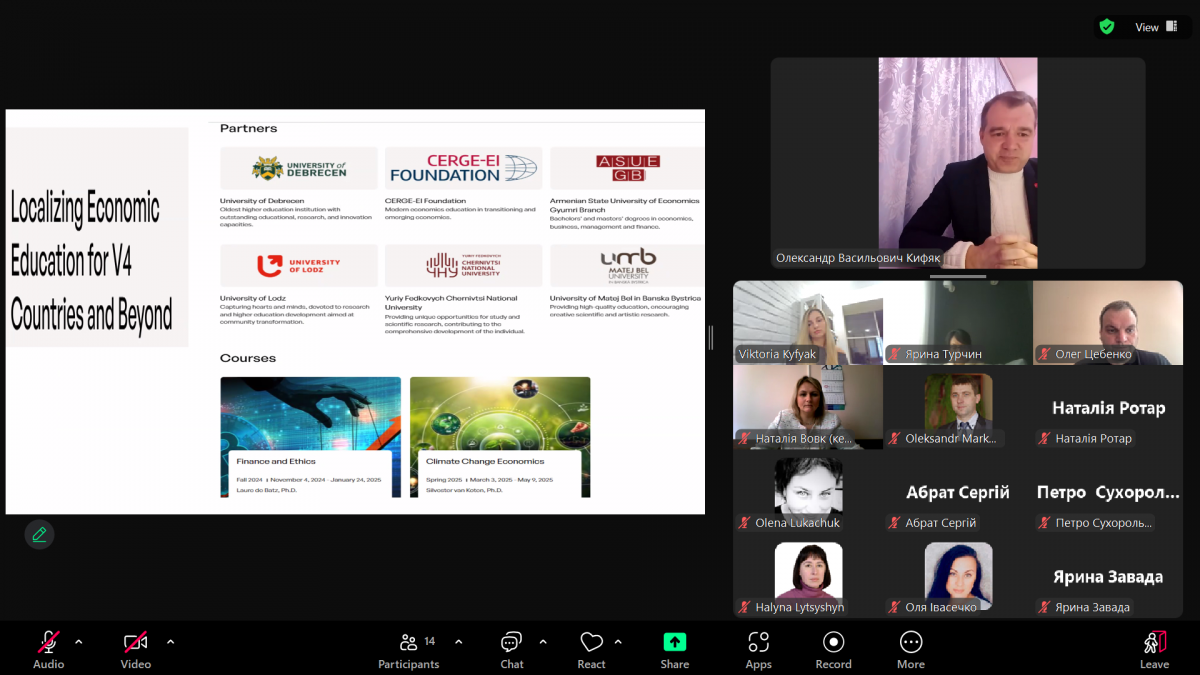
Task: Open the Chat panel
Action: click(x=512, y=648)
